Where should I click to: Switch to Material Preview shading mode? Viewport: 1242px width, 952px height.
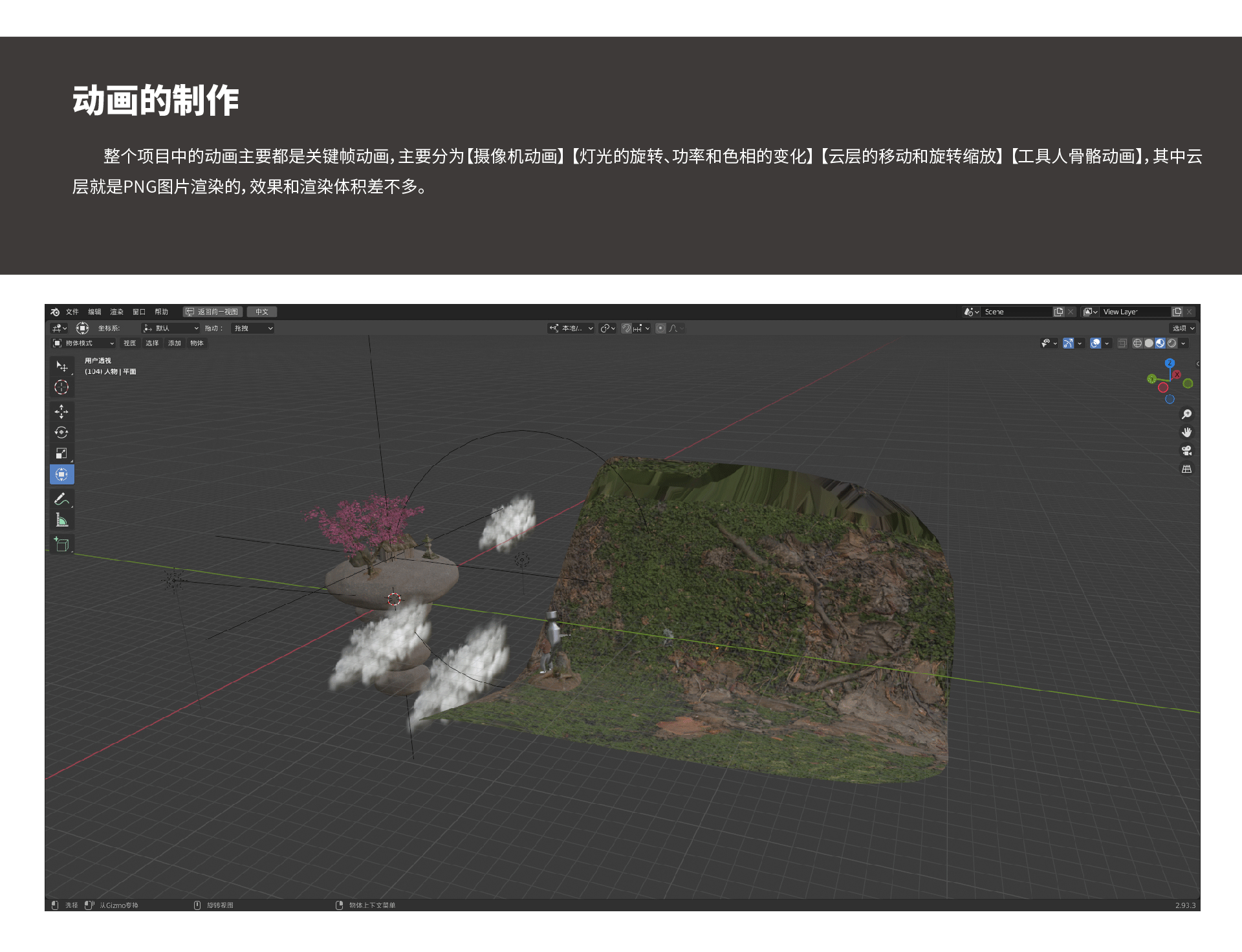tap(1160, 343)
